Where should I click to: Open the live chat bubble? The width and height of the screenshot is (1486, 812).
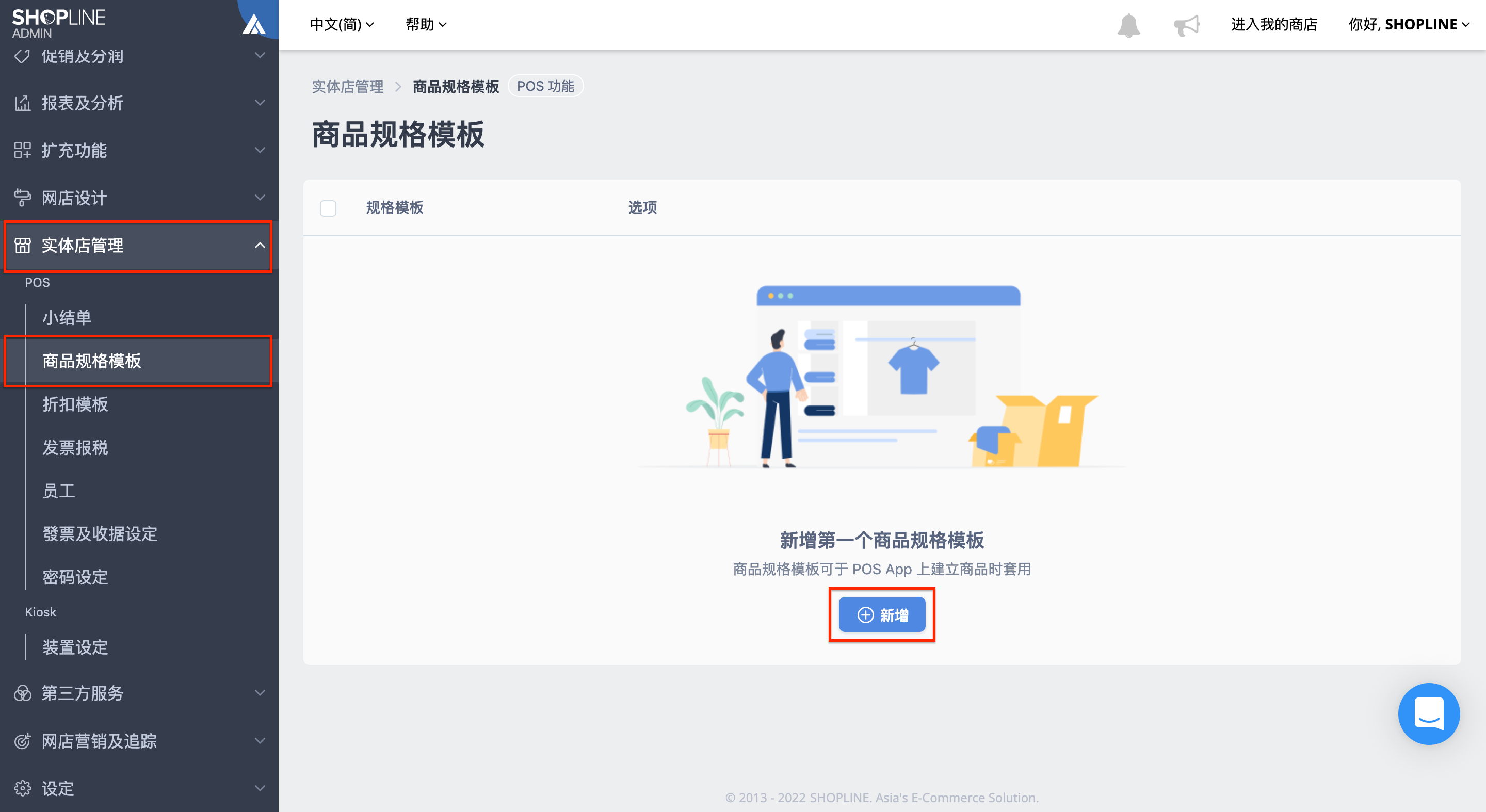click(x=1428, y=713)
